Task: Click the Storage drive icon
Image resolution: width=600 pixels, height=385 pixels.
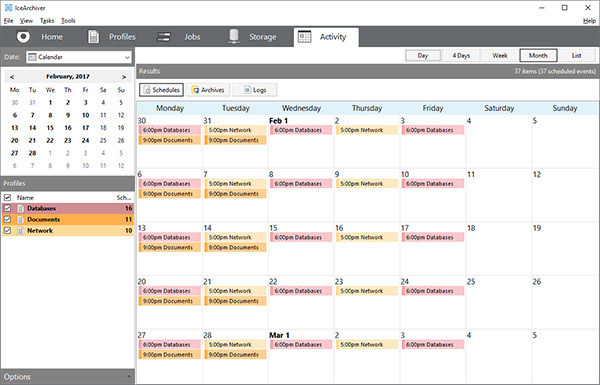Action: pos(233,36)
